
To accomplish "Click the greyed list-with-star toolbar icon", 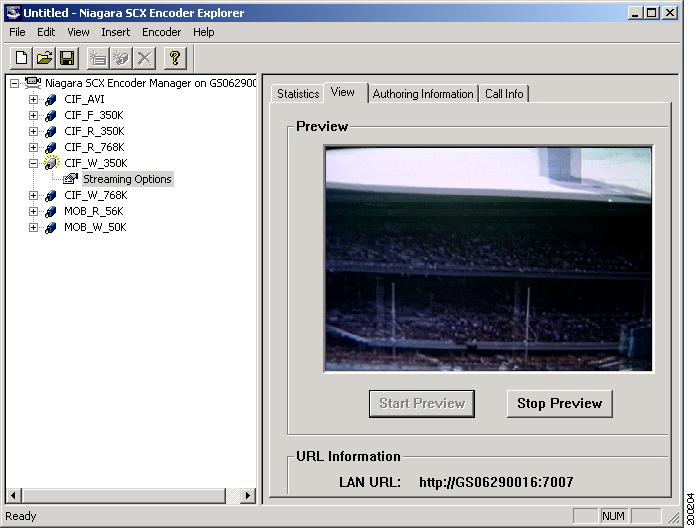I will (x=98, y=58).
